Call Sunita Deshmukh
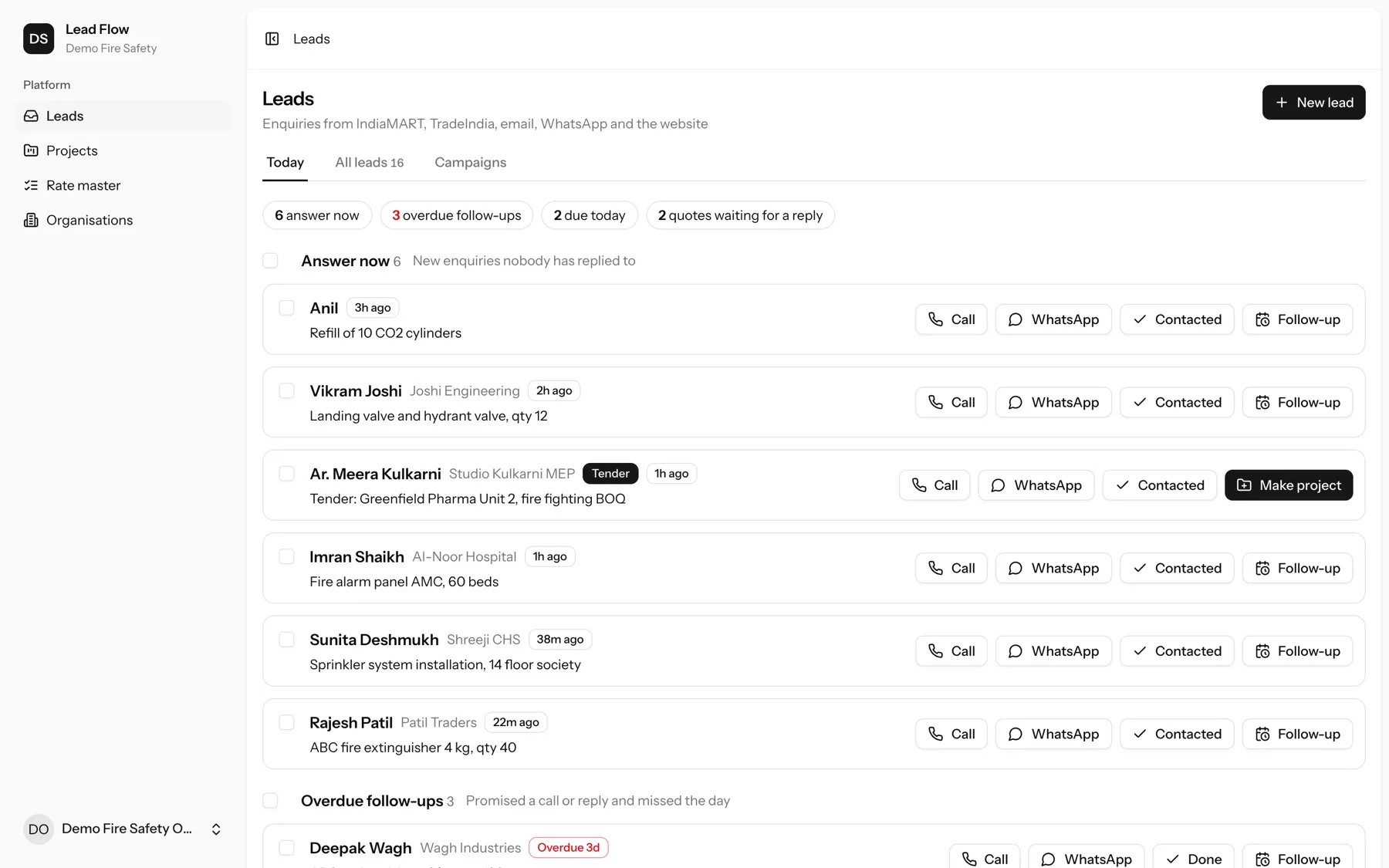 point(951,651)
